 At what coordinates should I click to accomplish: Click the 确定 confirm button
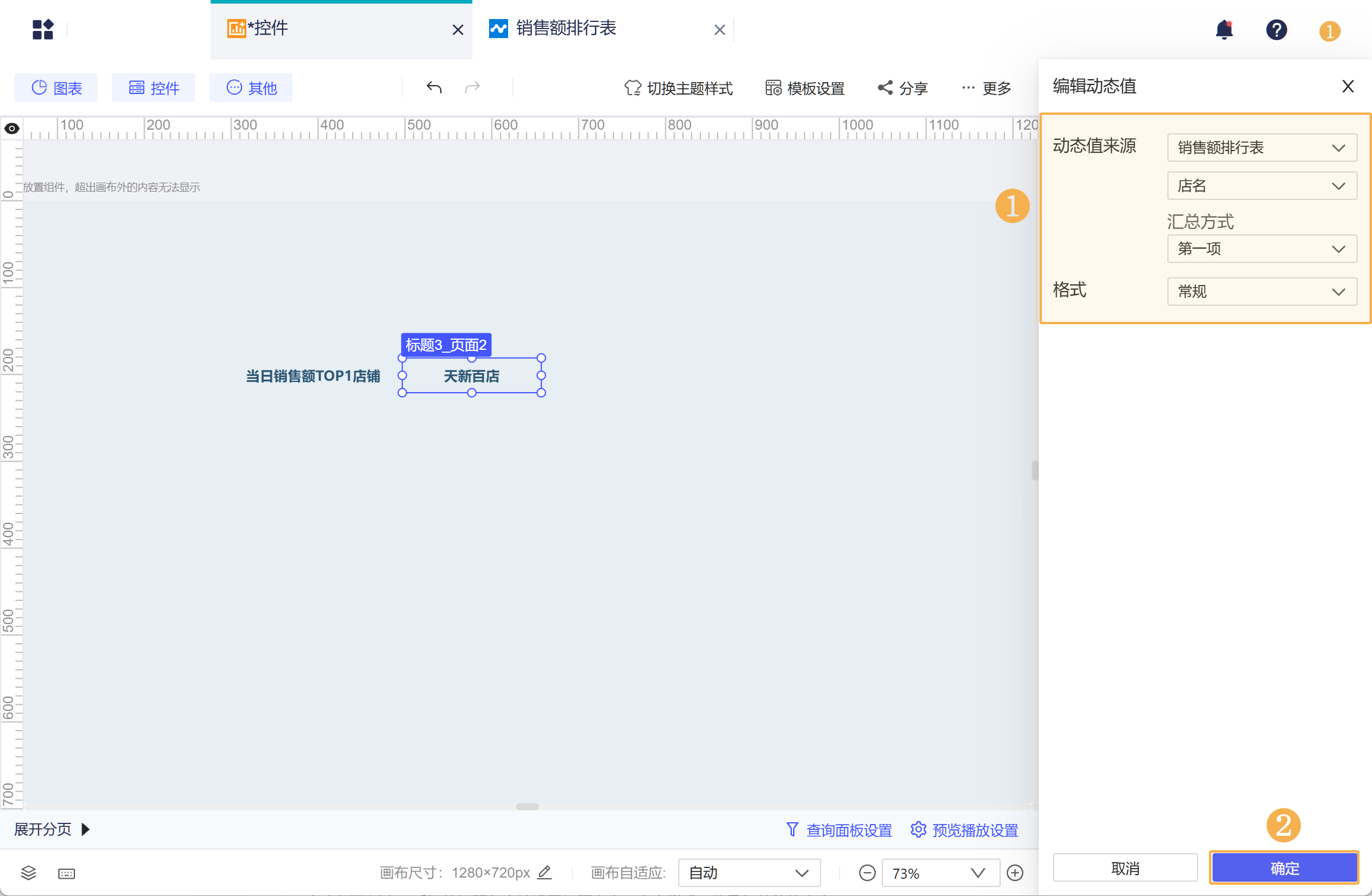point(1284,867)
